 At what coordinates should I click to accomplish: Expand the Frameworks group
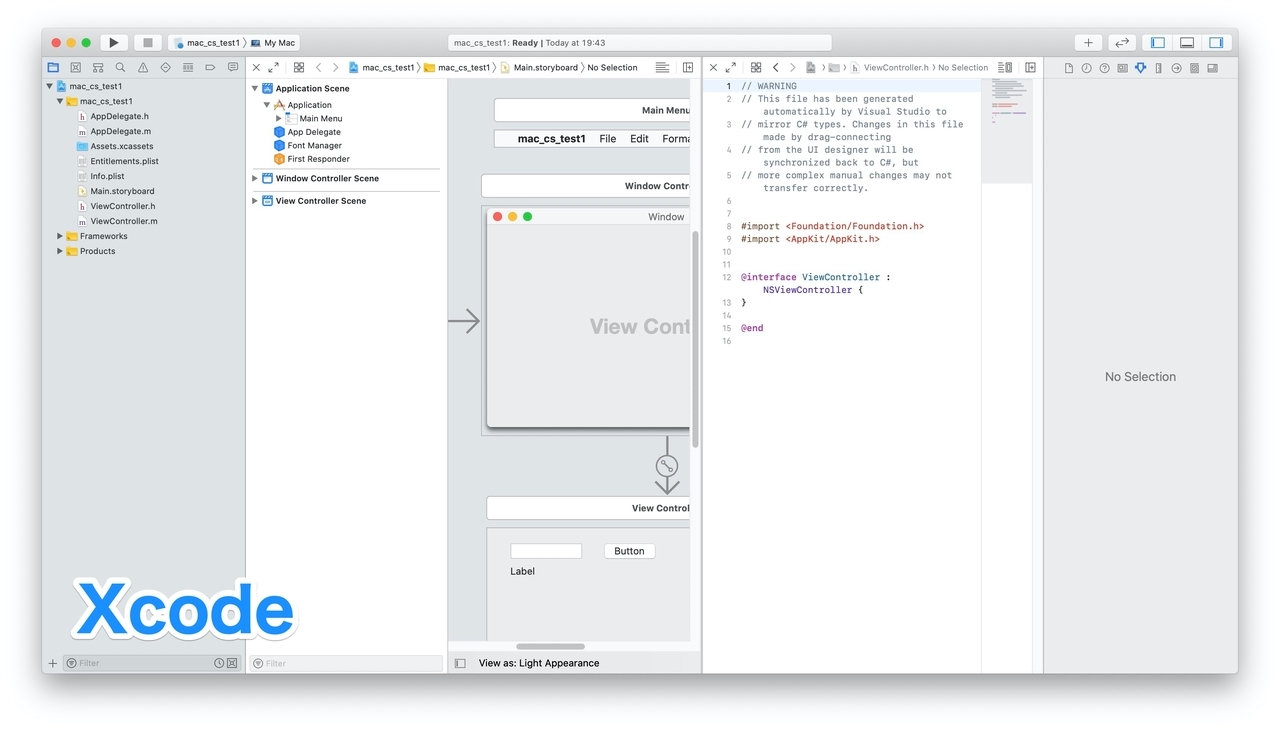pyautogui.click(x=60, y=236)
